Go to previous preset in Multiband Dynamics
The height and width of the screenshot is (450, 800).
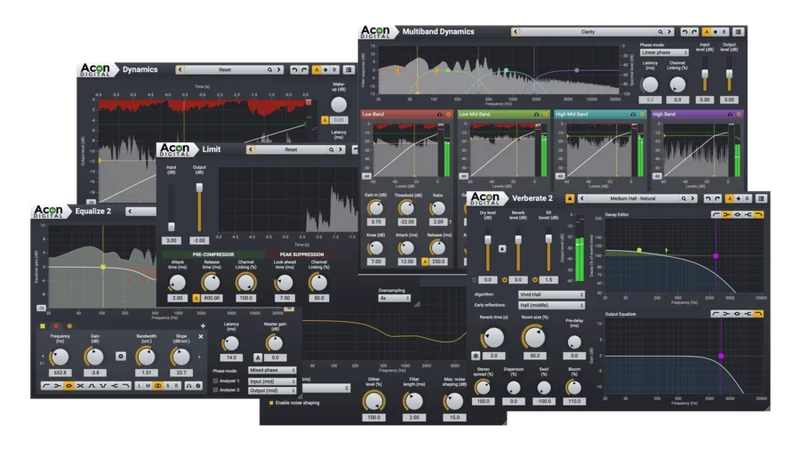point(515,32)
